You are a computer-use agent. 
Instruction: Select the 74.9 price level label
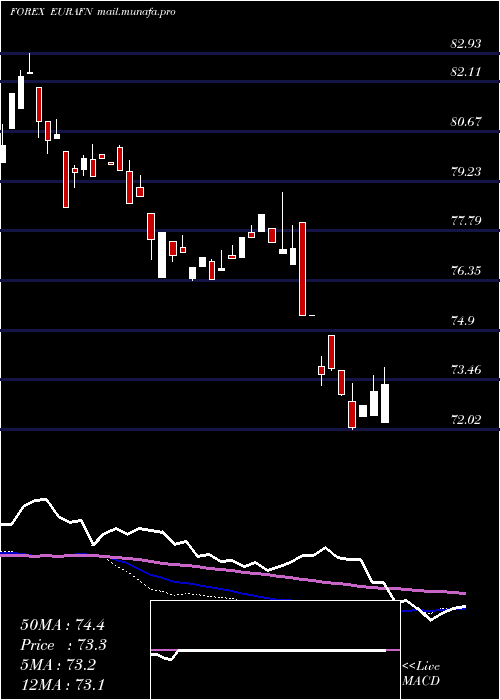462,321
